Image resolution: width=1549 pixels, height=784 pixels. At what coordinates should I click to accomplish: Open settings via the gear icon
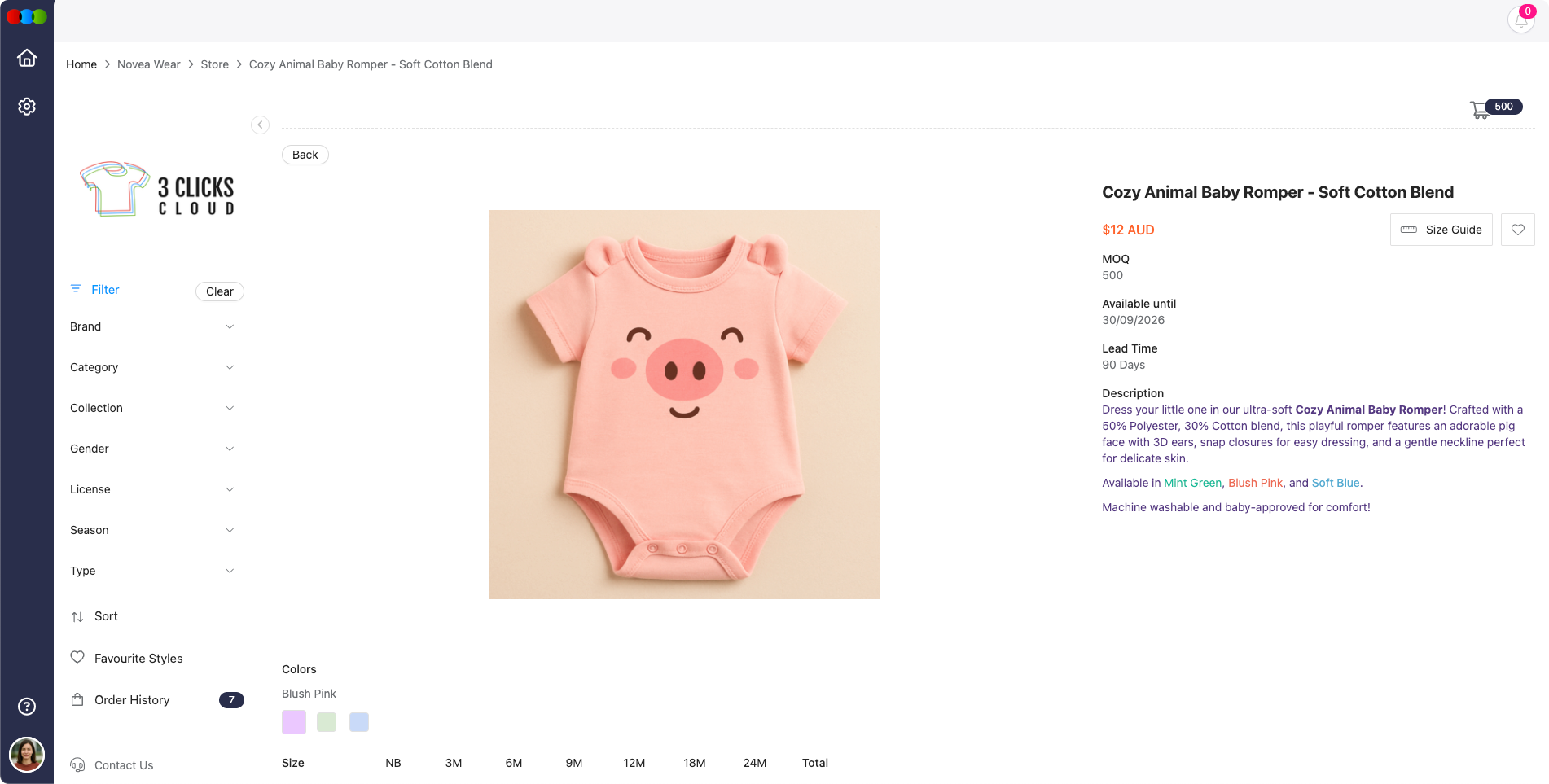pyautogui.click(x=27, y=106)
